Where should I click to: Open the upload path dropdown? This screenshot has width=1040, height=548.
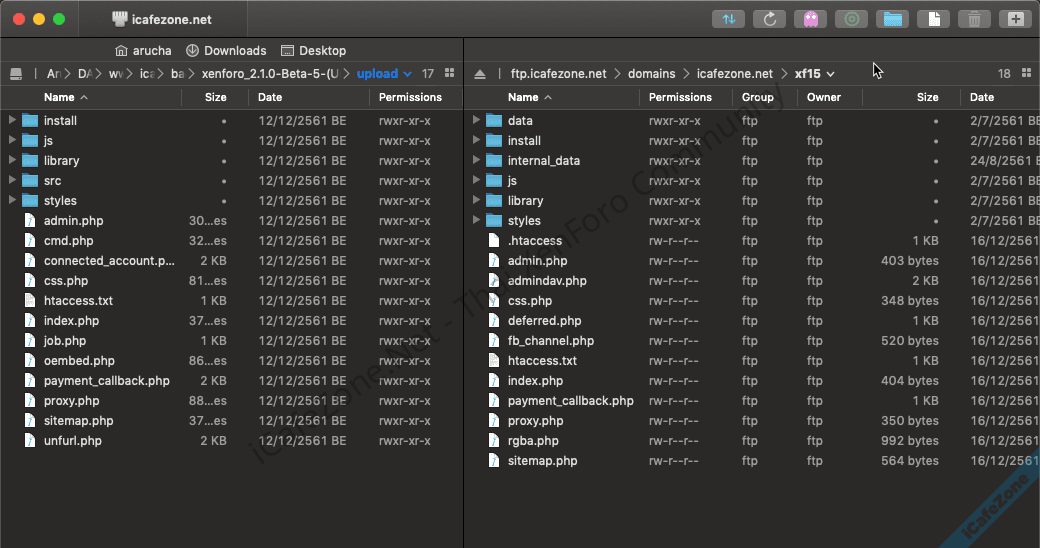(384, 74)
